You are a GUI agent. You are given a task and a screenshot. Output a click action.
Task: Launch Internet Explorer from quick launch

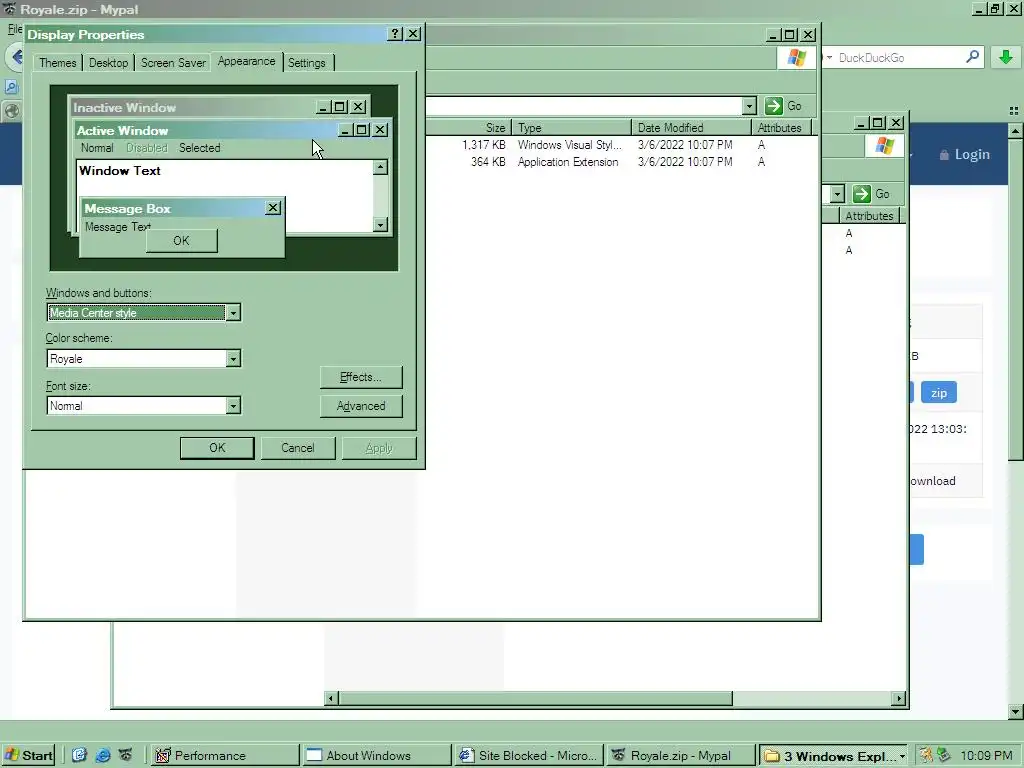[103, 756]
